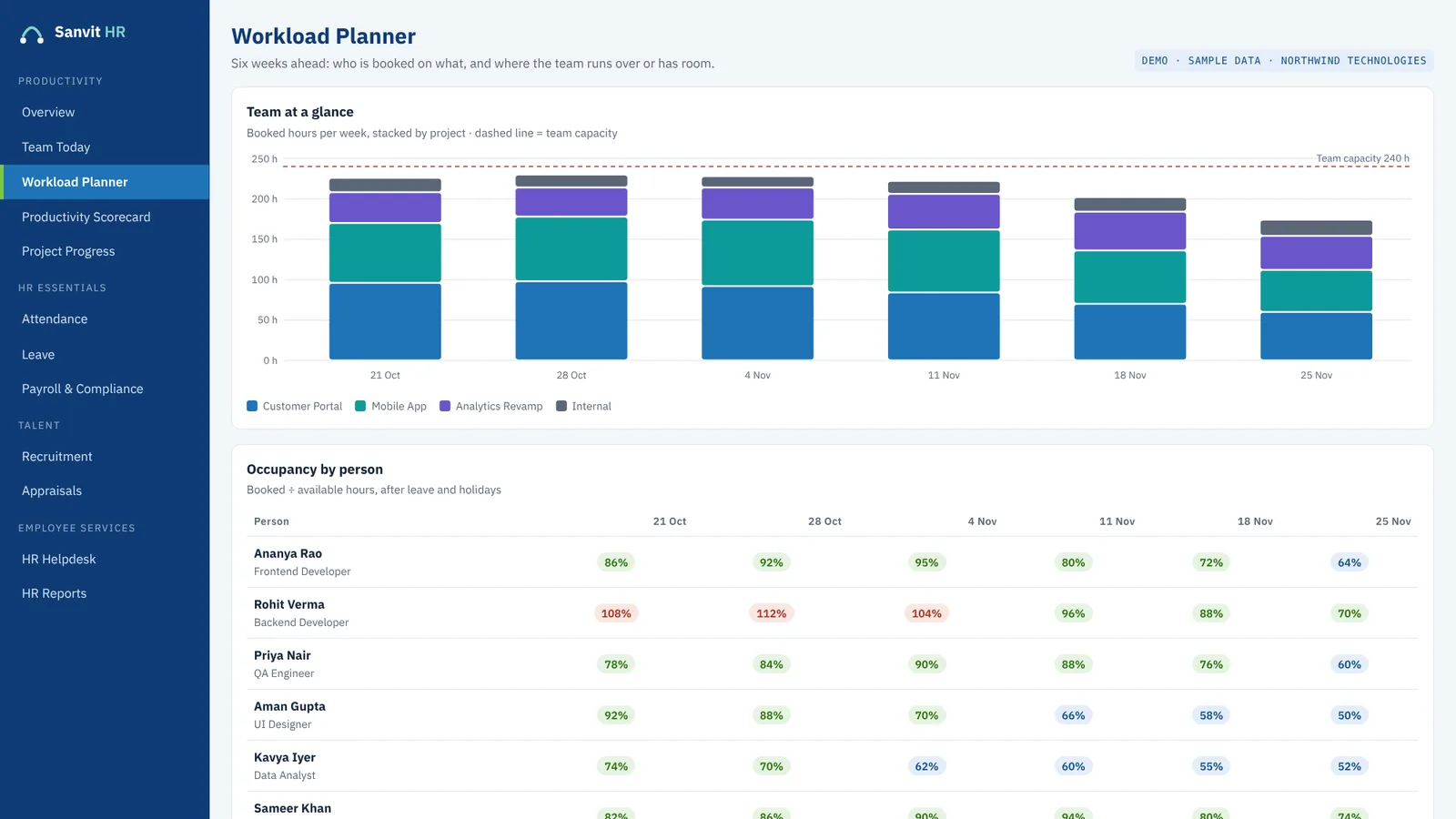Open Appraisals page

[105, 490]
